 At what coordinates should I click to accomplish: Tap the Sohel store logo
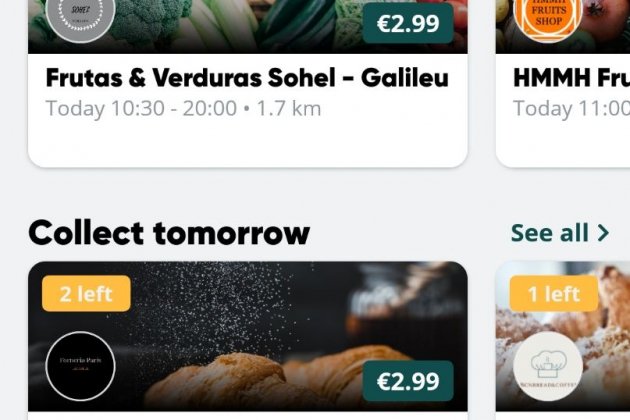tap(80, 15)
